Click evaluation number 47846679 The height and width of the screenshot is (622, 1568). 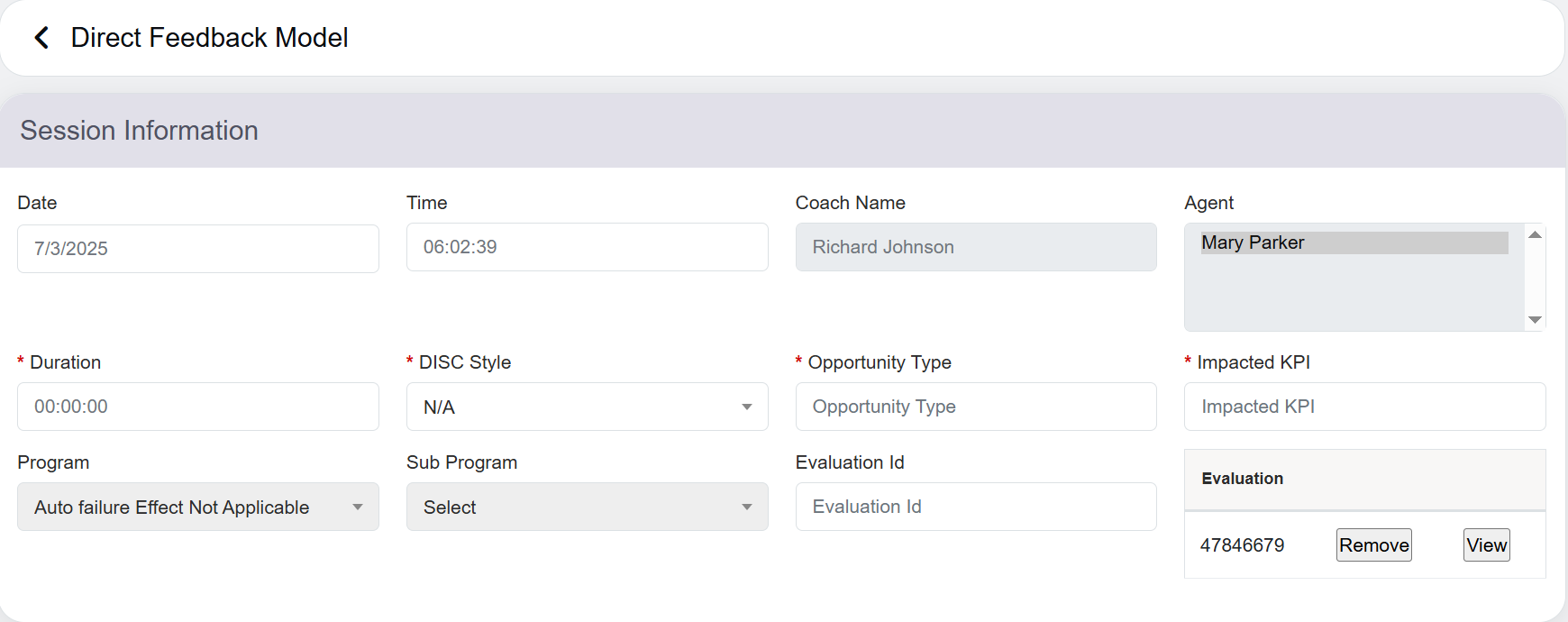[1242, 545]
